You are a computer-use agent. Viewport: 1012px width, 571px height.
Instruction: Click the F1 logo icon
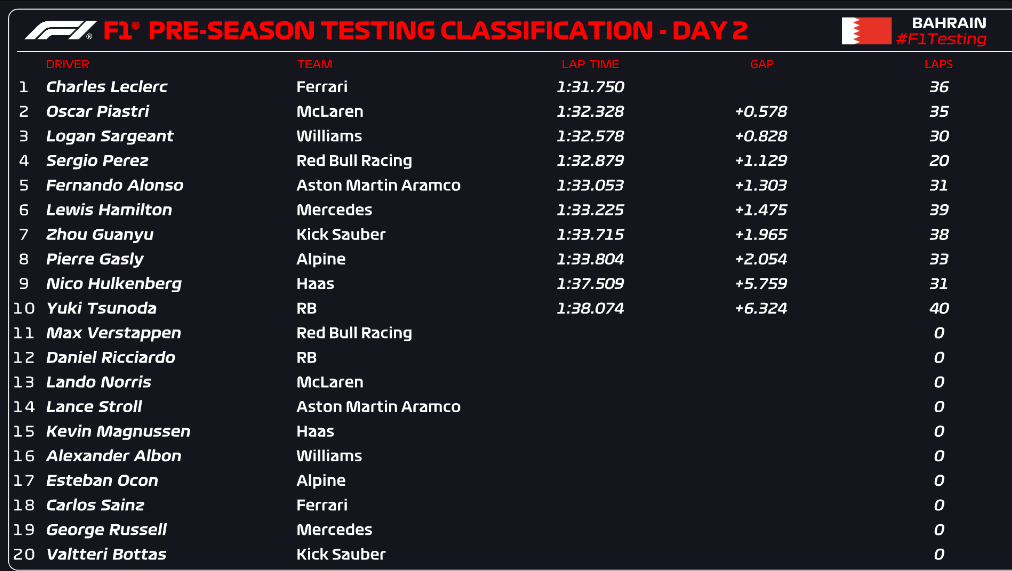(x=60, y=30)
